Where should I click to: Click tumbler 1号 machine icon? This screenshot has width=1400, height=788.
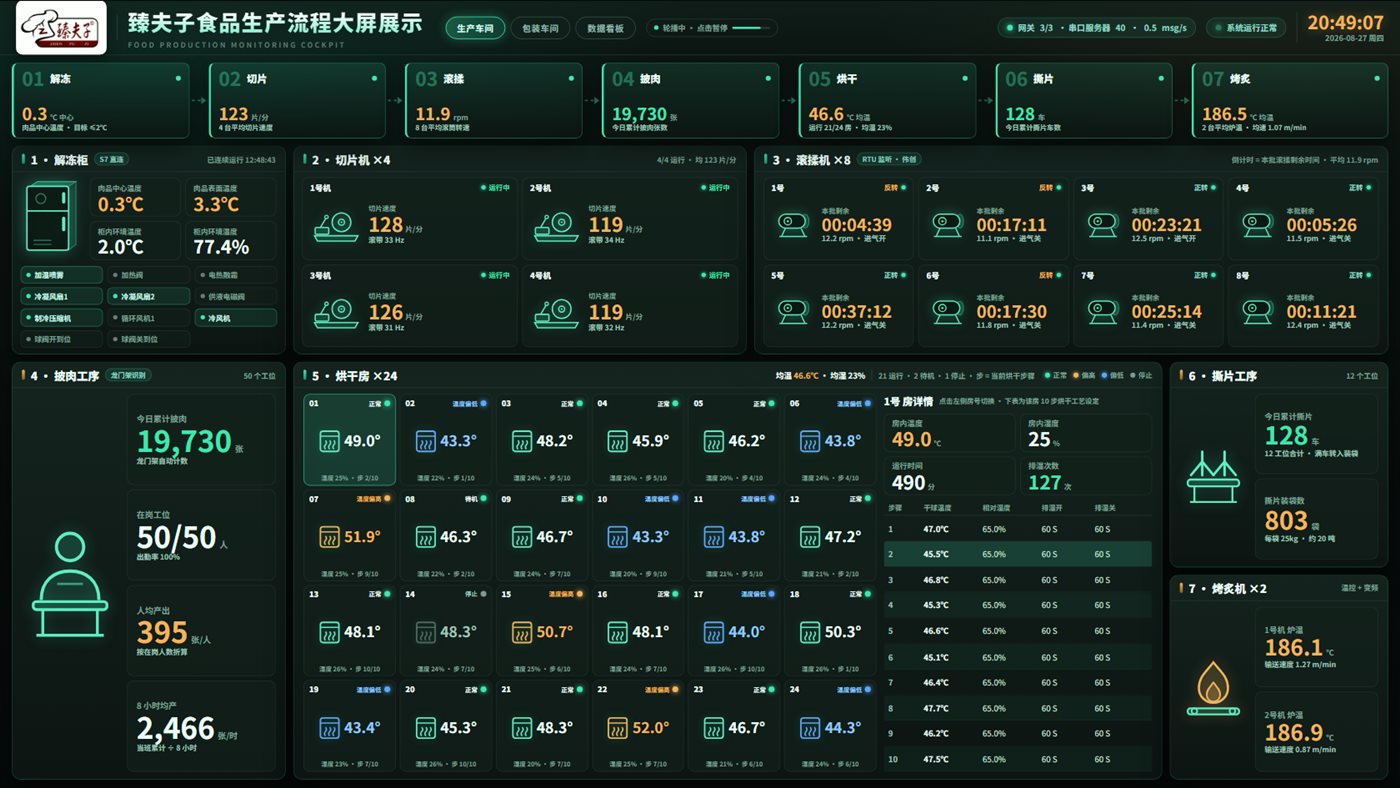pyautogui.click(x=792, y=225)
